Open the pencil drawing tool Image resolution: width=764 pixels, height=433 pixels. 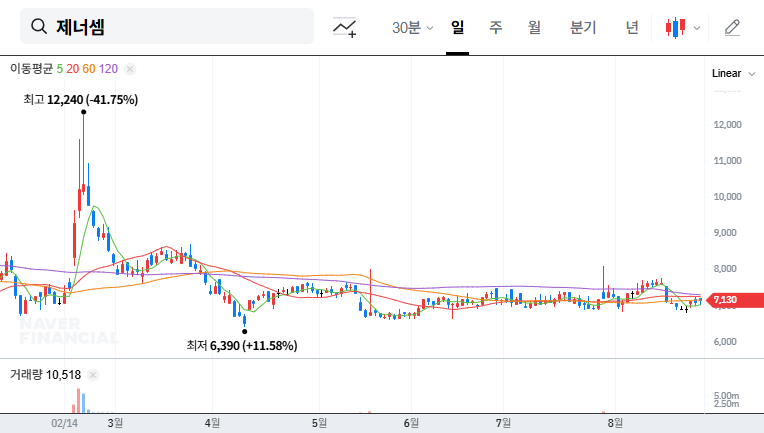pos(732,28)
